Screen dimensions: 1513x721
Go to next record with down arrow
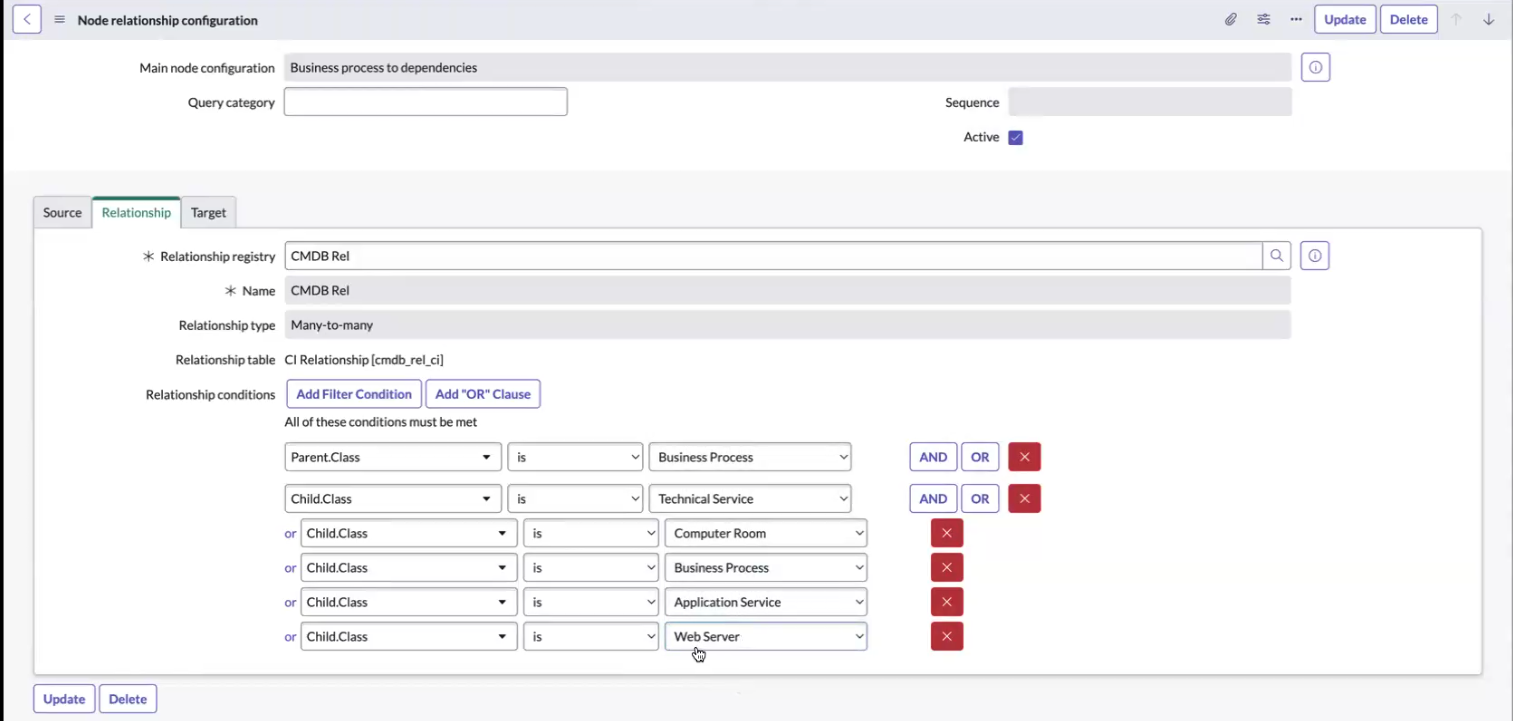[x=1489, y=19]
